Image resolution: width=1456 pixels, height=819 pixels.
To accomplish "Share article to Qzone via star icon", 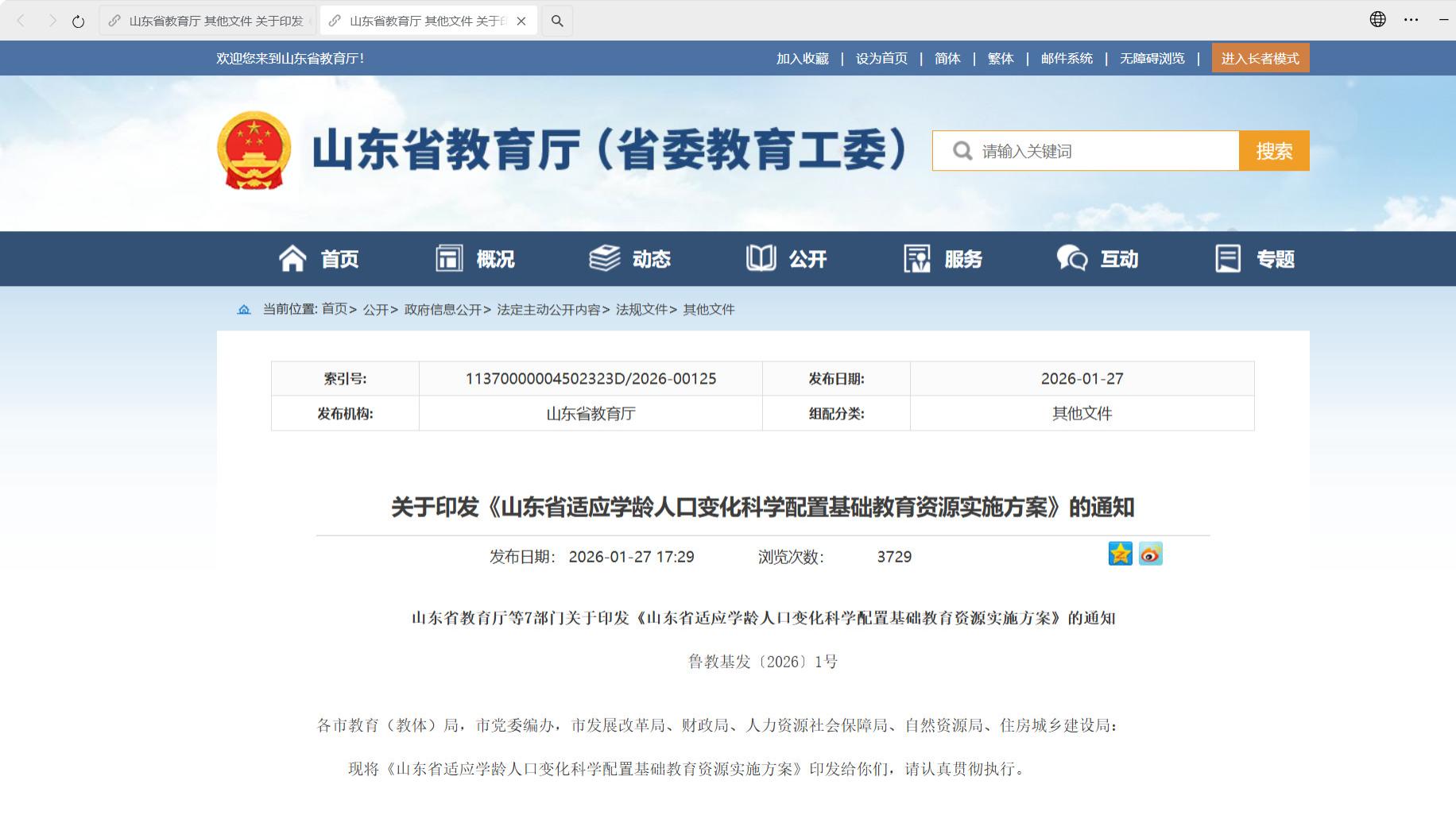I will [x=1121, y=554].
